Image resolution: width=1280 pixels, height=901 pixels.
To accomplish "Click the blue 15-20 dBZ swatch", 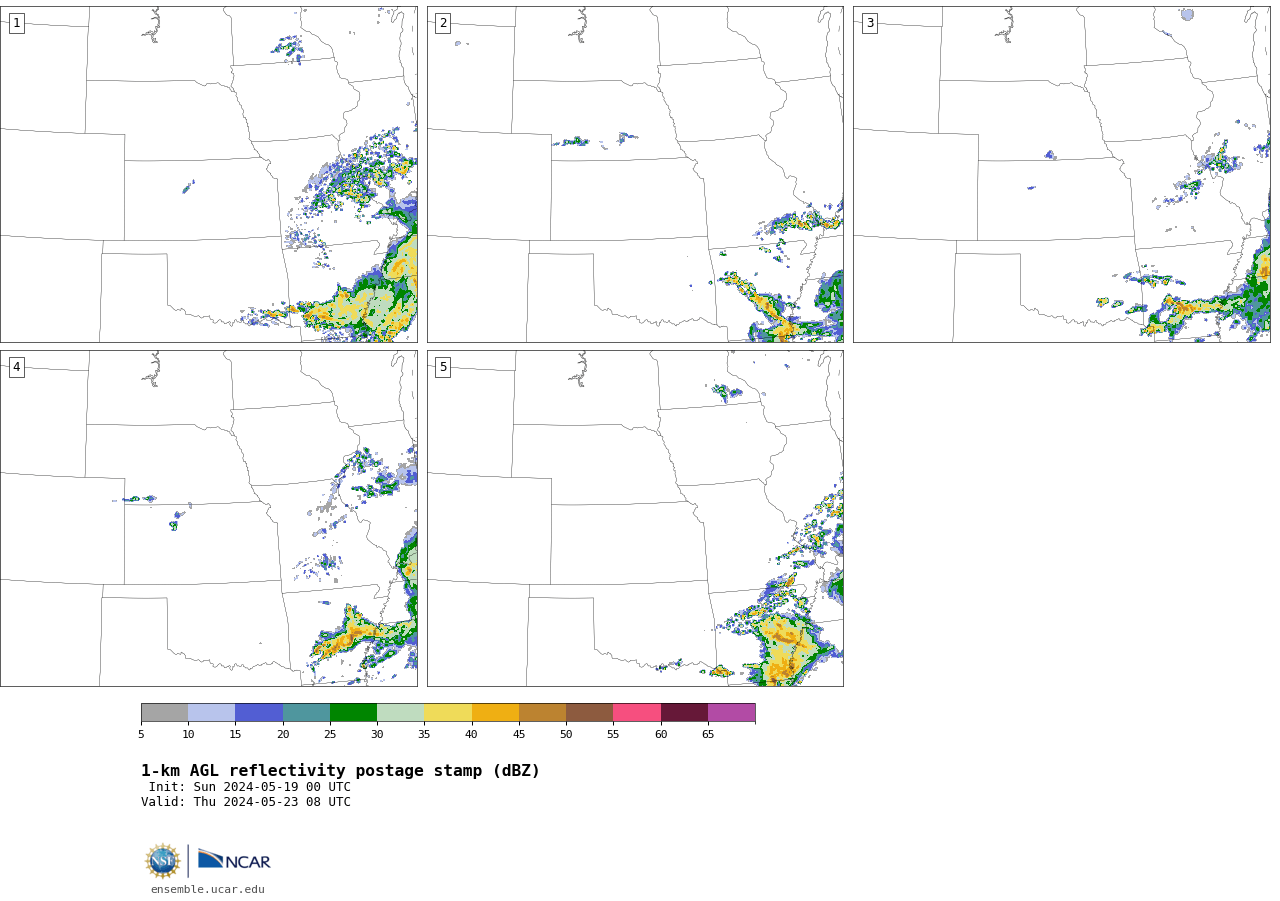I will tap(259, 713).
